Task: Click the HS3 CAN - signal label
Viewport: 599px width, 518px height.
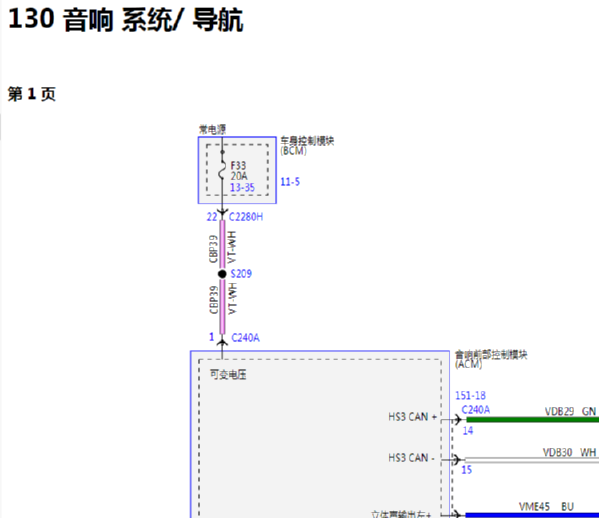Action: 411,458
